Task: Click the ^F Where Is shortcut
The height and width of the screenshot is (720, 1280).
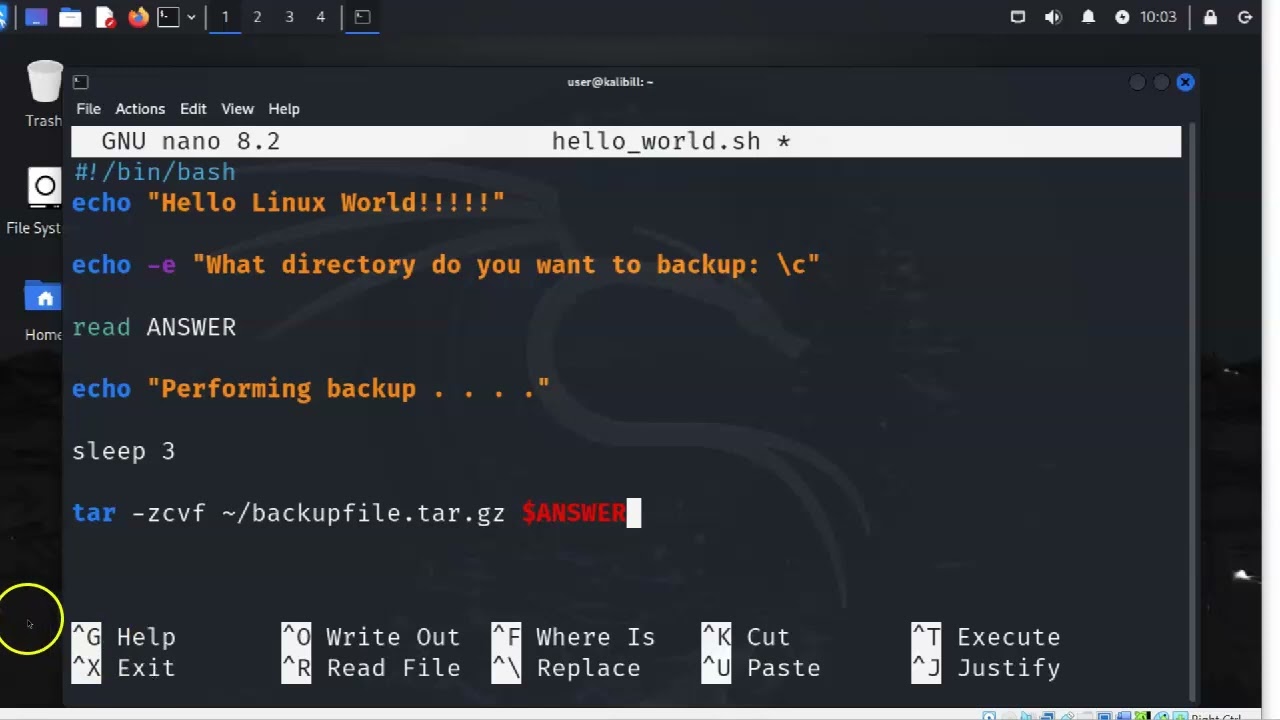Action: tap(573, 637)
